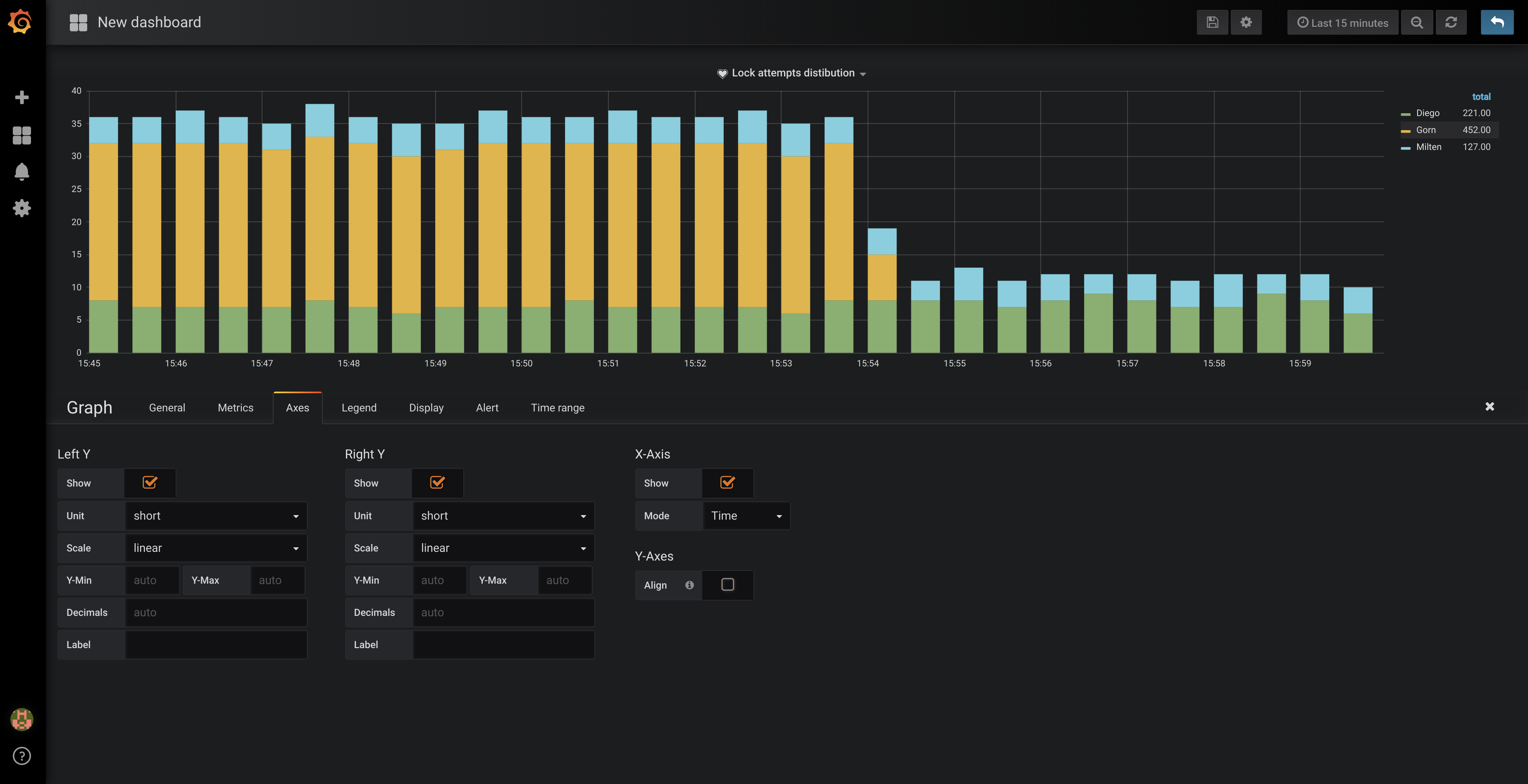Screen dimensions: 1528x784
Task: Click the save dashboard floppy icon
Action: pyautogui.click(x=1212, y=23)
